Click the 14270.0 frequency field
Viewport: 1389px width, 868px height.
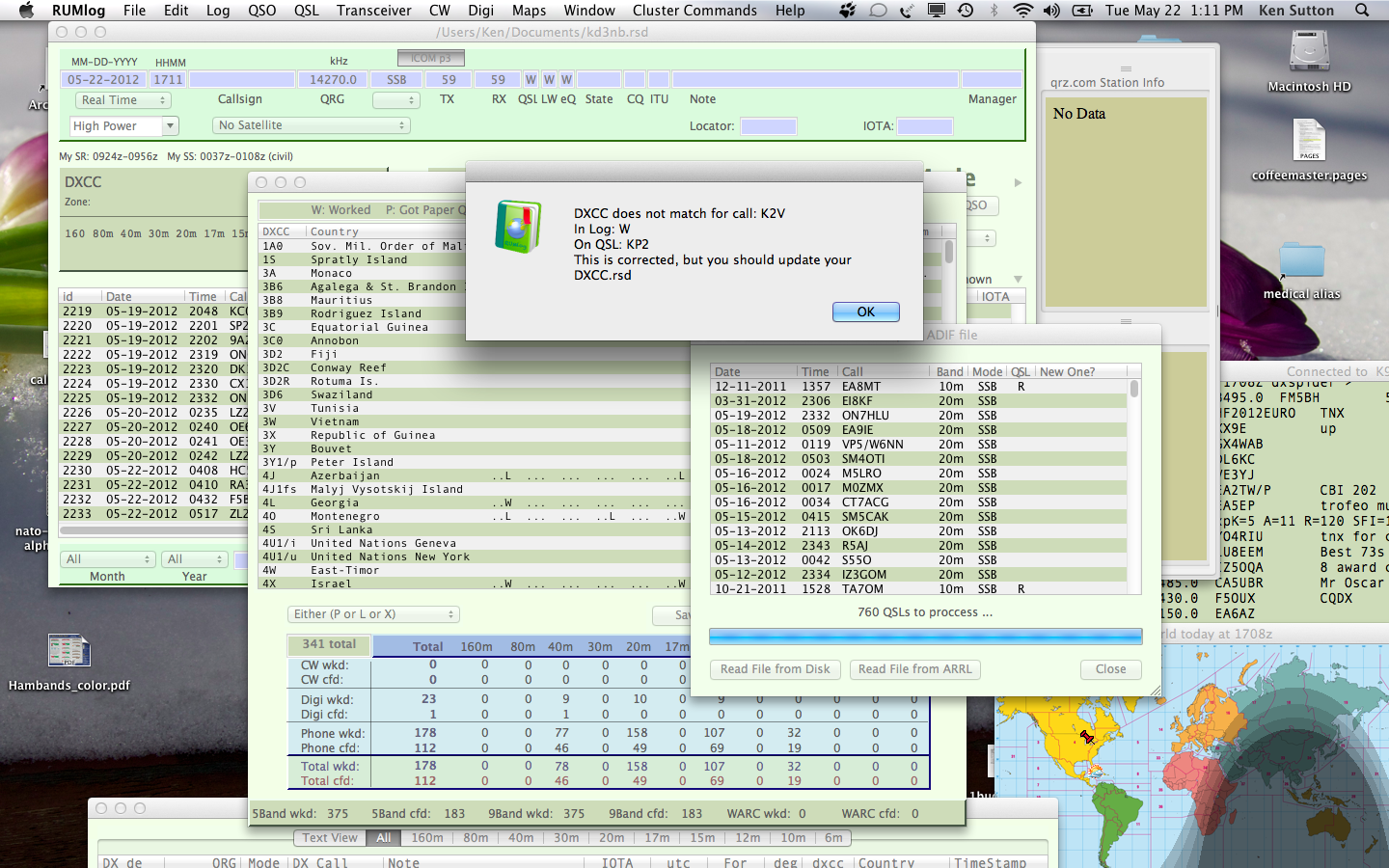334,80
